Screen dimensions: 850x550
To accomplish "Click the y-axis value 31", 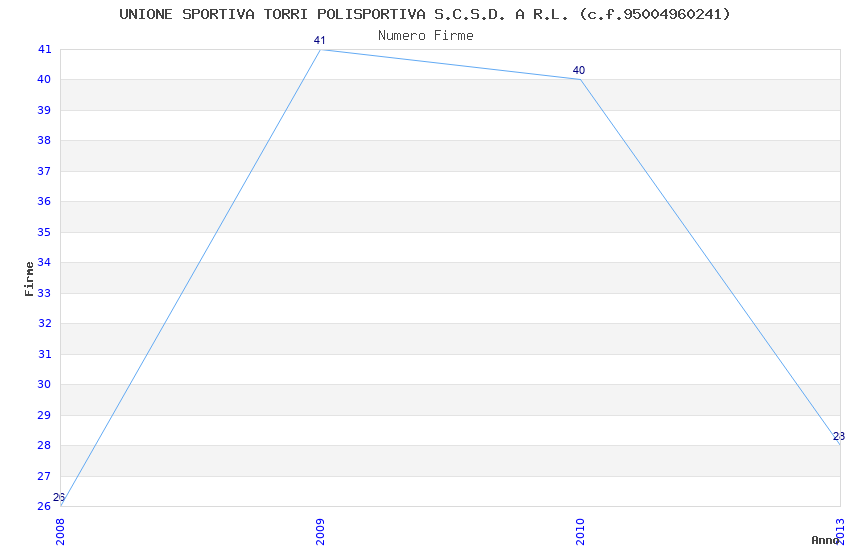I will (x=44, y=354).
